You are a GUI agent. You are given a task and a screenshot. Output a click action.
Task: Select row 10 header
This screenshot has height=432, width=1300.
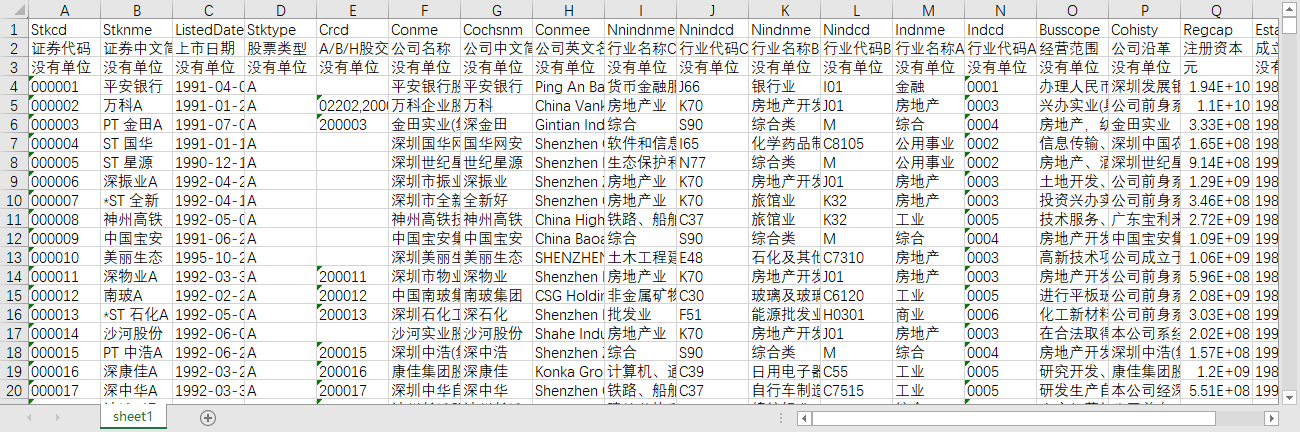pos(14,201)
